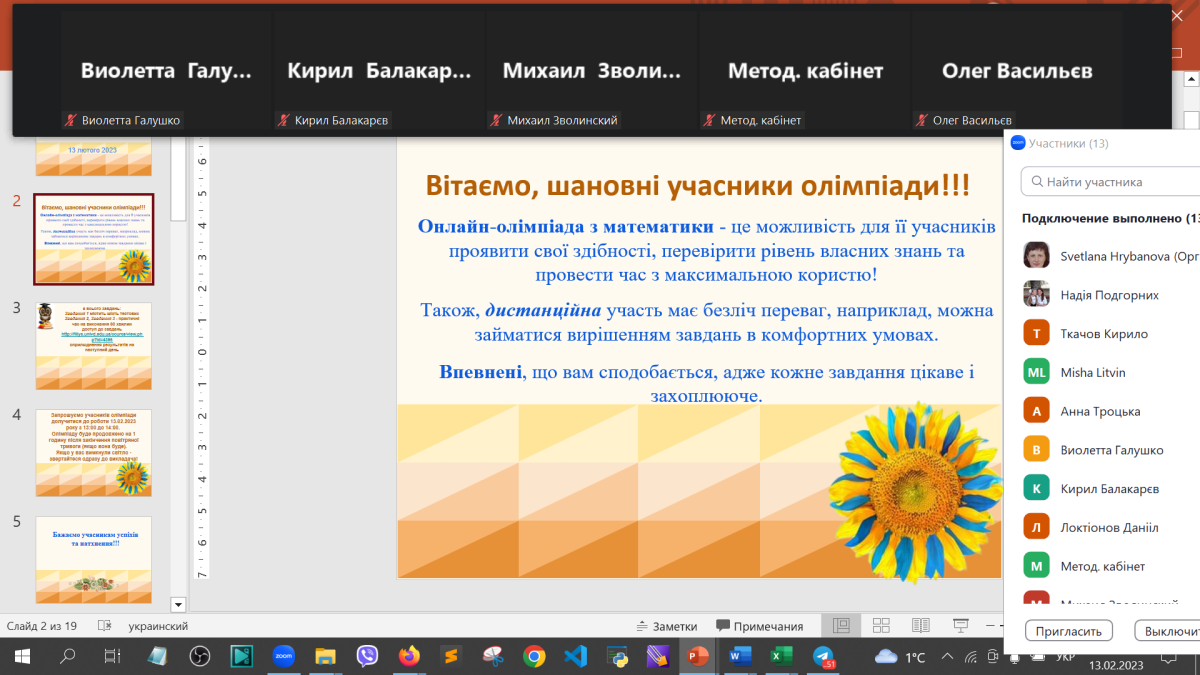Click in the Найти участника search field
The height and width of the screenshot is (675, 1200).
pos(1115,182)
